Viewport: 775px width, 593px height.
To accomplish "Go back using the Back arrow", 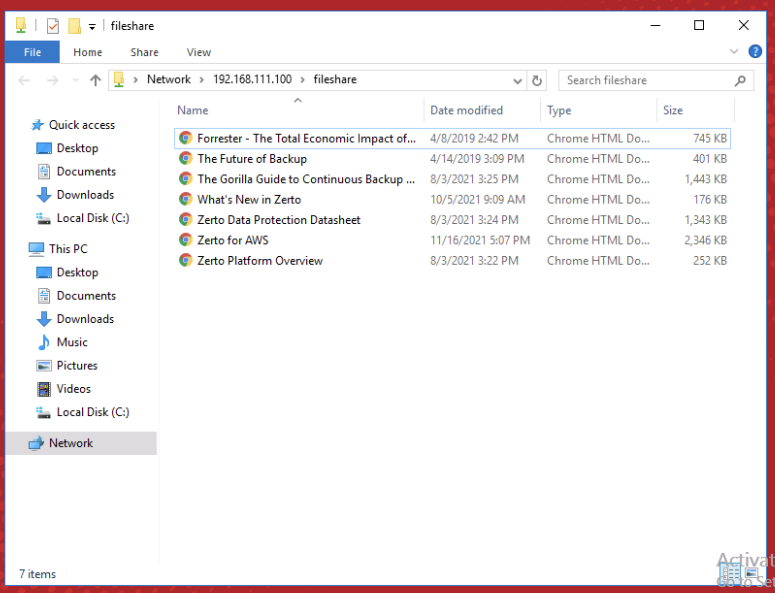I will [x=24, y=80].
